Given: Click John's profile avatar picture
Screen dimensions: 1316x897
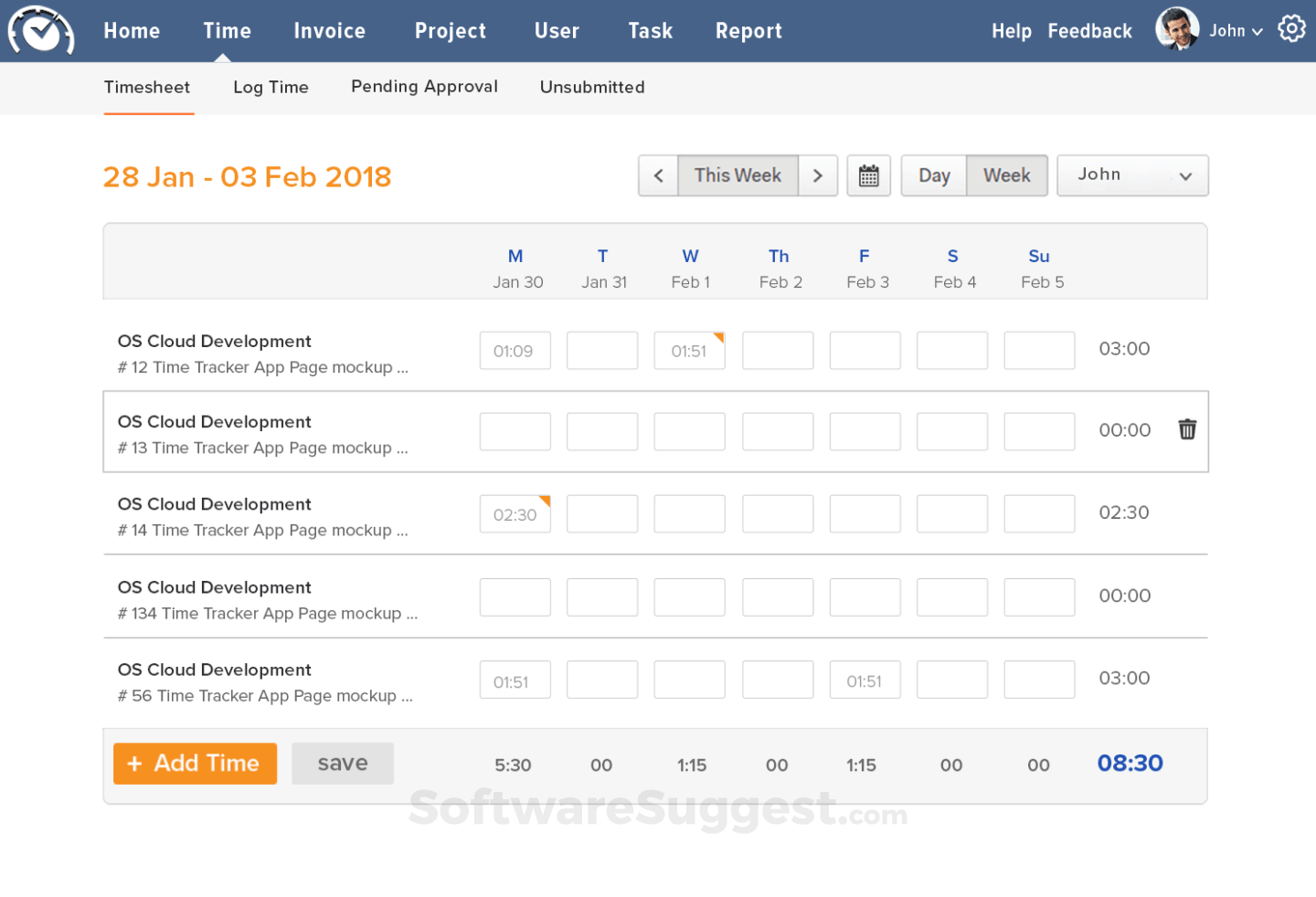Looking at the screenshot, I should [x=1176, y=27].
